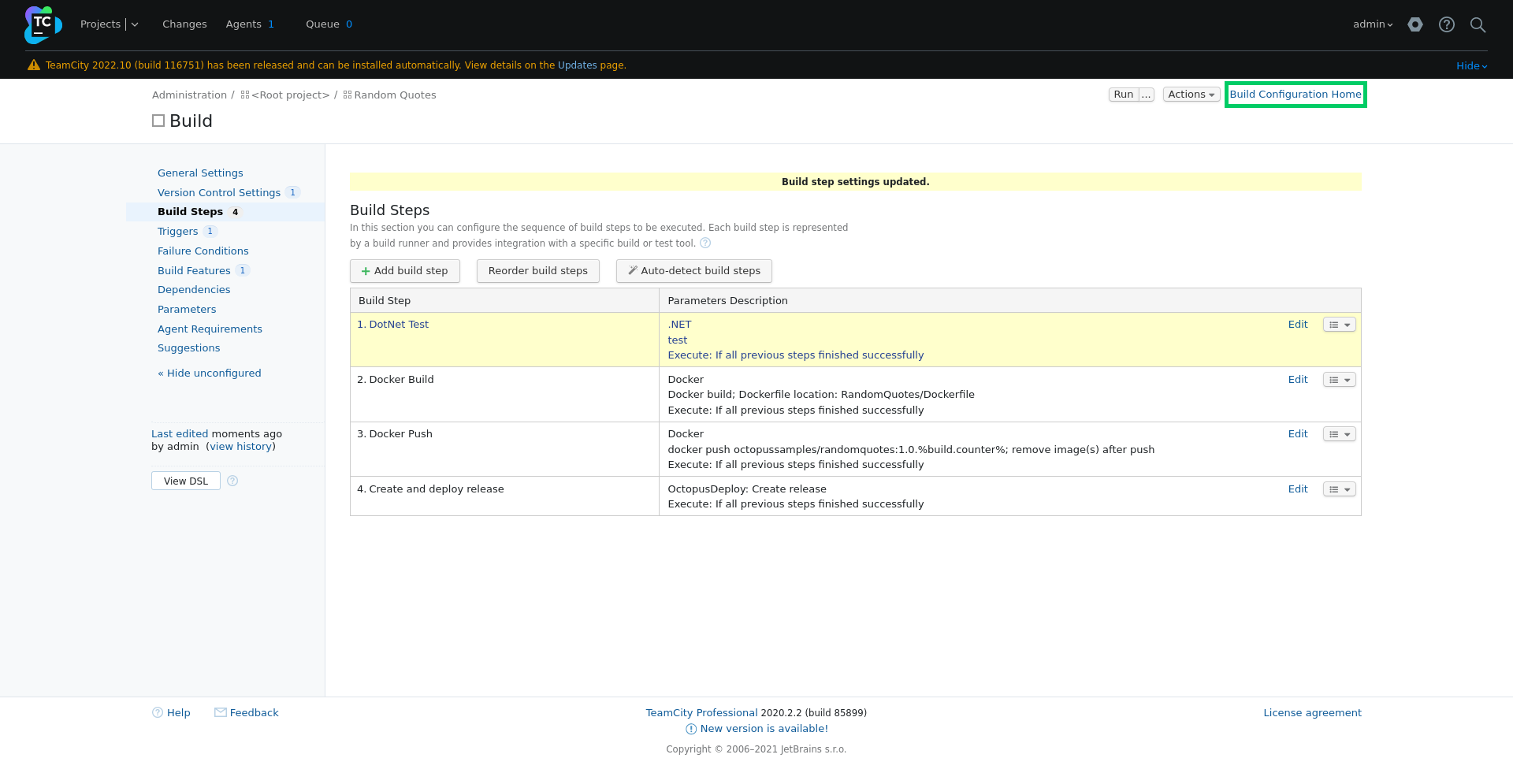The width and height of the screenshot is (1513, 784).
Task: Open the DotNet Test step options menu
Action: (1339, 325)
